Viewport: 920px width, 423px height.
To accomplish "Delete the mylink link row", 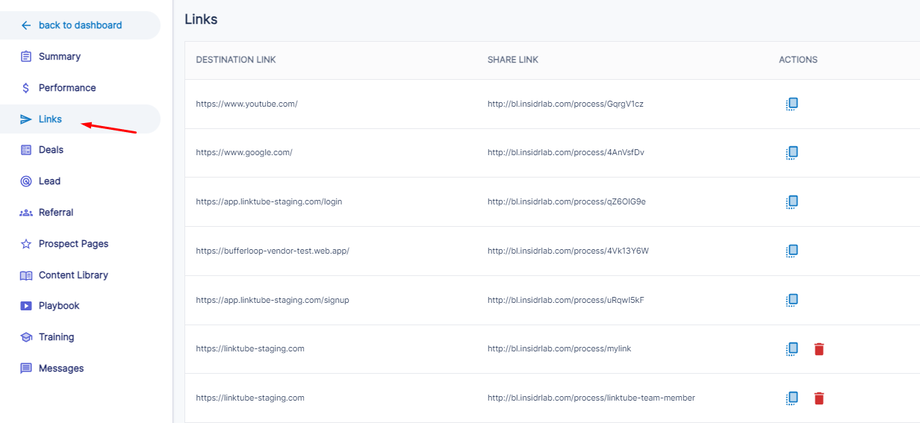I will click(x=819, y=349).
